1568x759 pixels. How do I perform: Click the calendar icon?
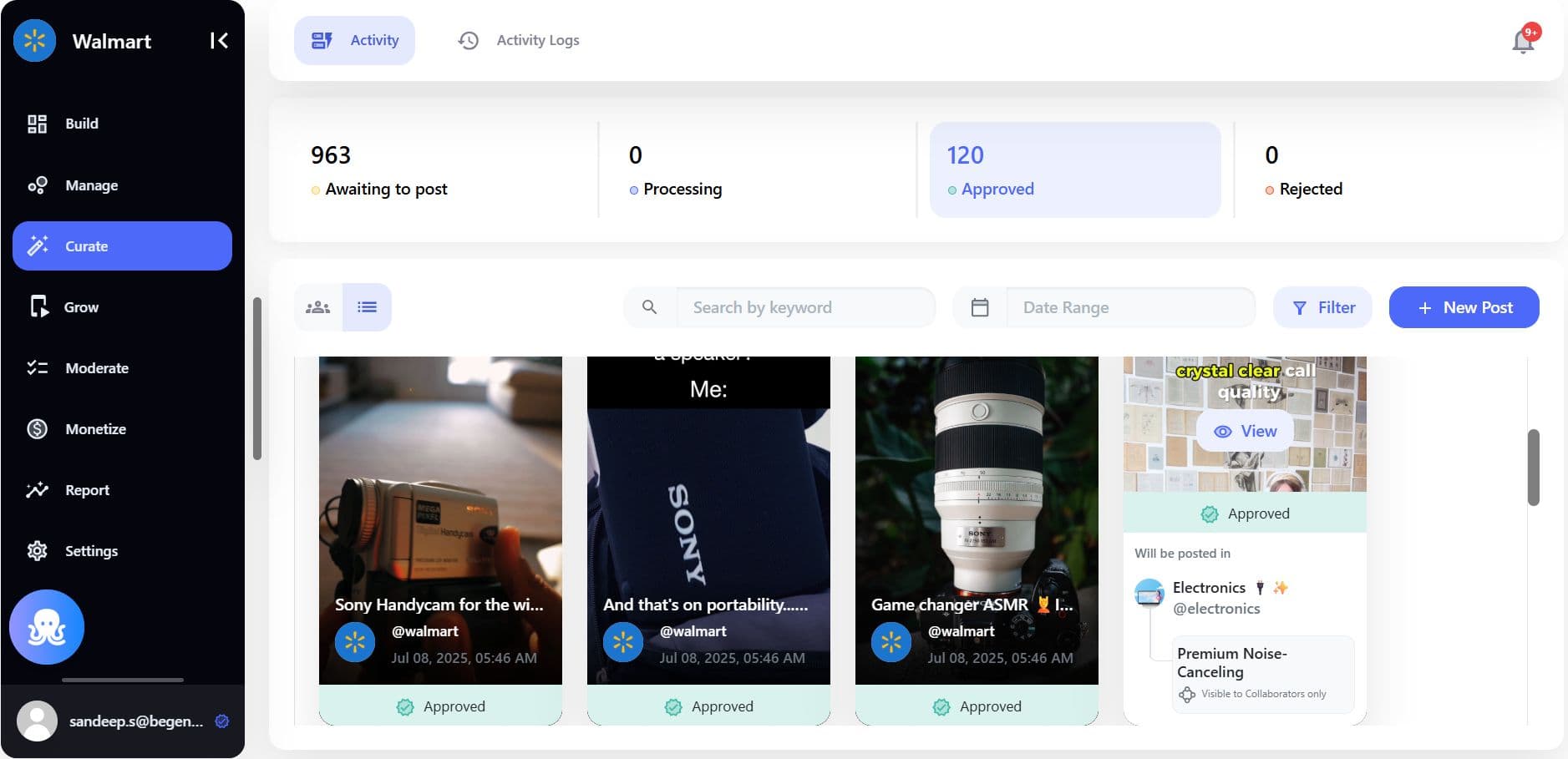pos(980,307)
